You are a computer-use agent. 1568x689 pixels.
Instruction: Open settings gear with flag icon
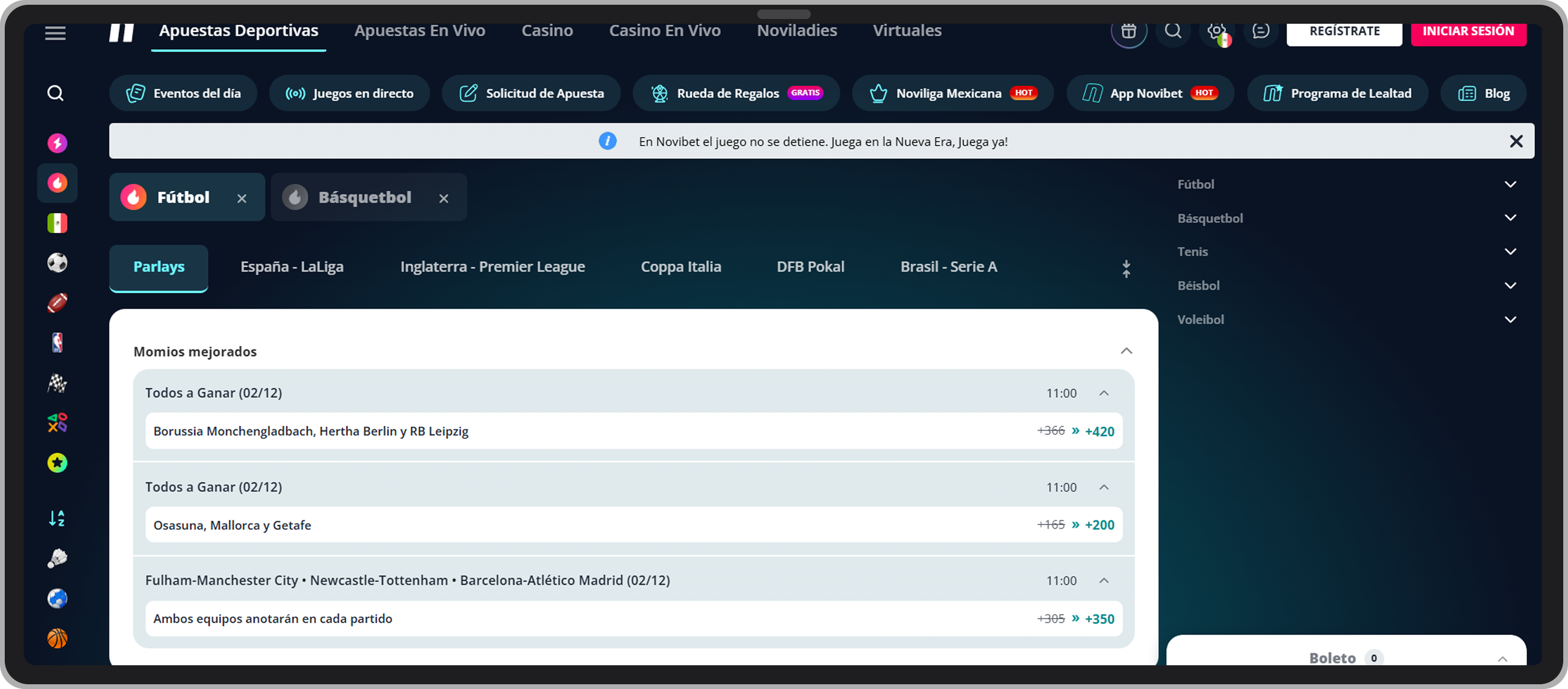click(x=1217, y=31)
